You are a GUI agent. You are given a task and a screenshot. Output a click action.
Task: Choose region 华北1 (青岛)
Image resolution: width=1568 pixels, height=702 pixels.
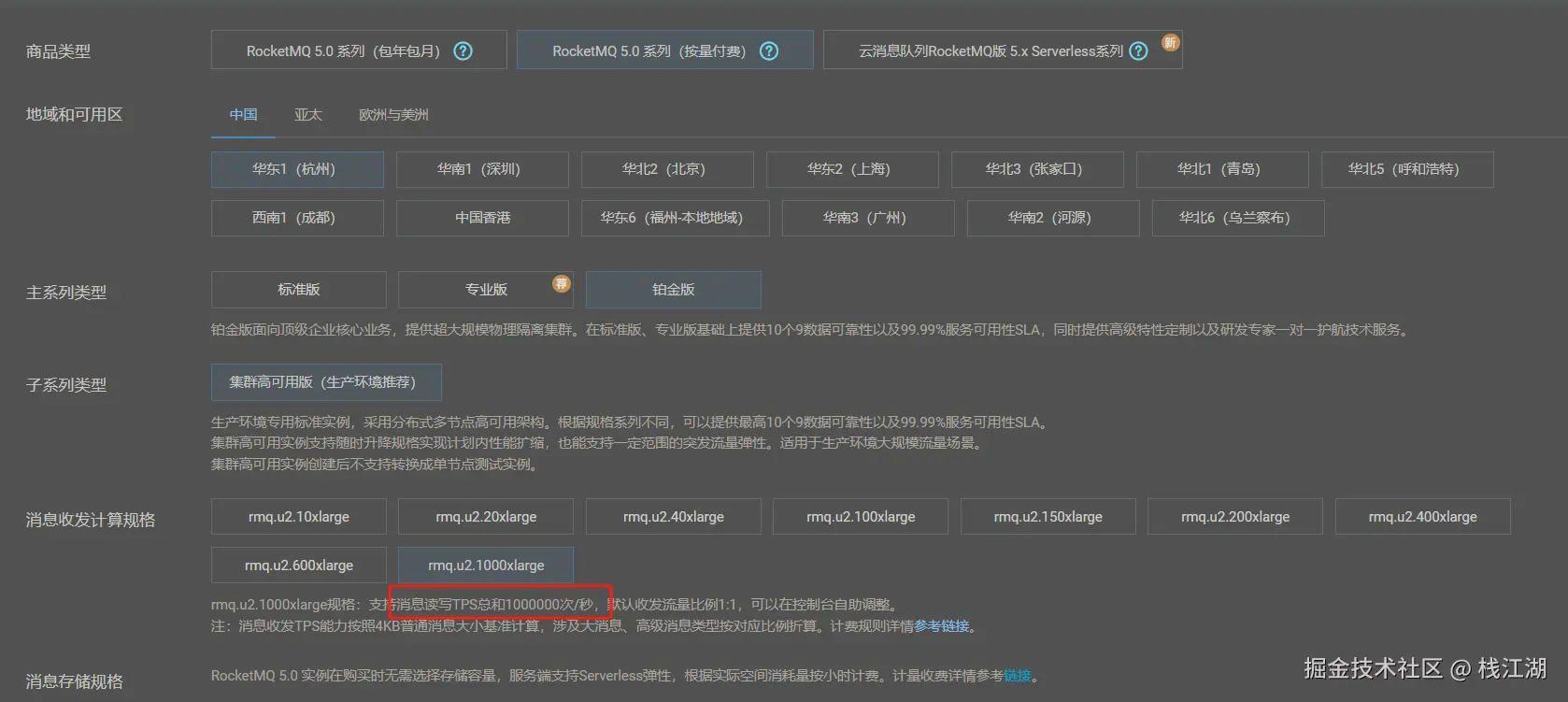[x=1222, y=169]
